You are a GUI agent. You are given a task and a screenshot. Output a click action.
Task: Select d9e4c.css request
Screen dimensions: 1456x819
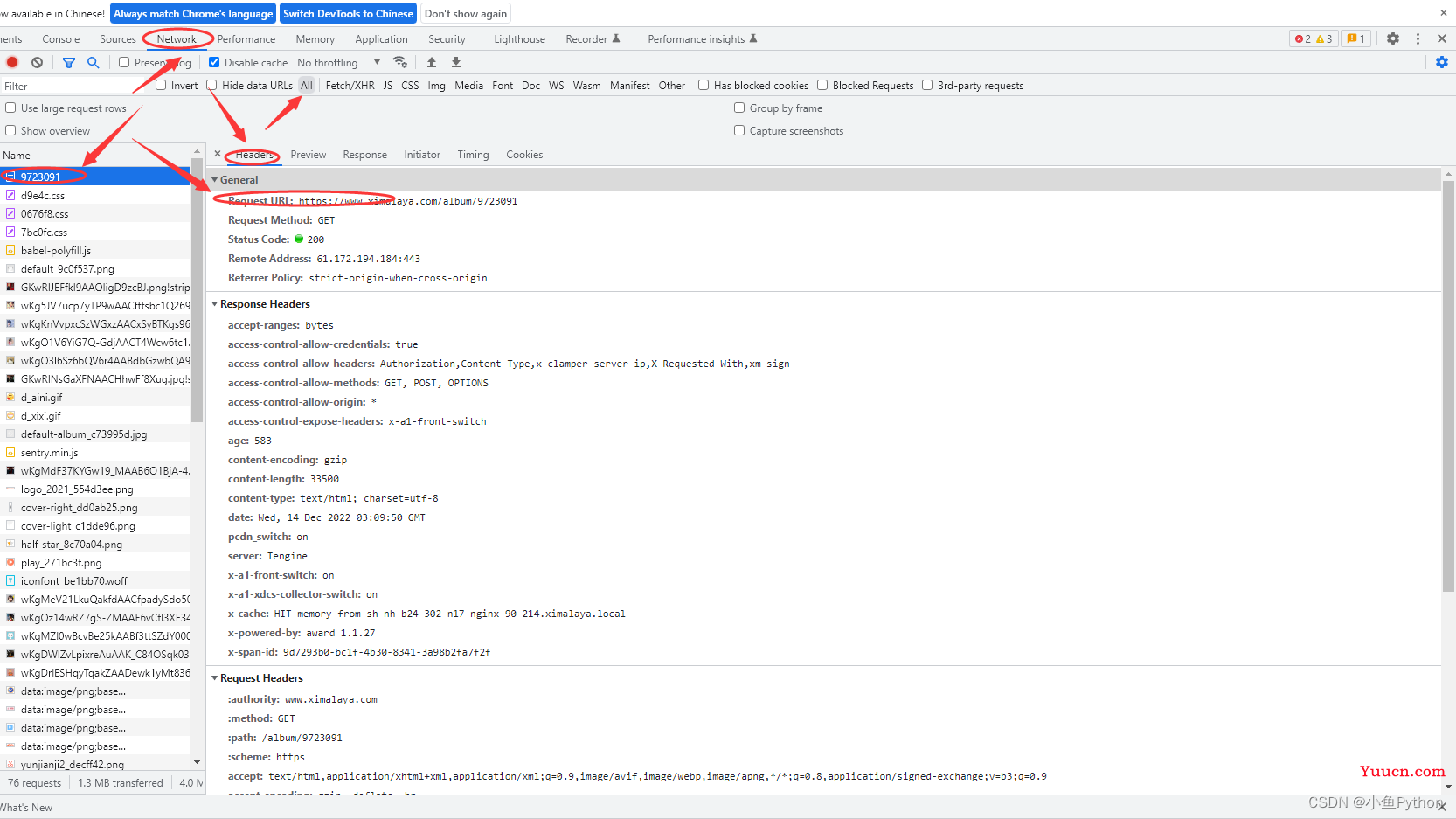[94, 195]
